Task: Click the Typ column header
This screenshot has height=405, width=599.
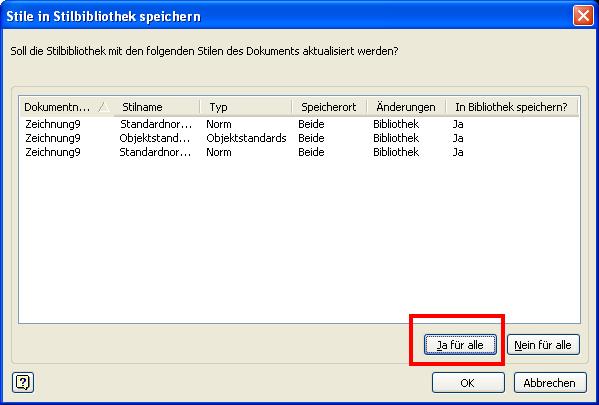Action: pyautogui.click(x=246, y=107)
